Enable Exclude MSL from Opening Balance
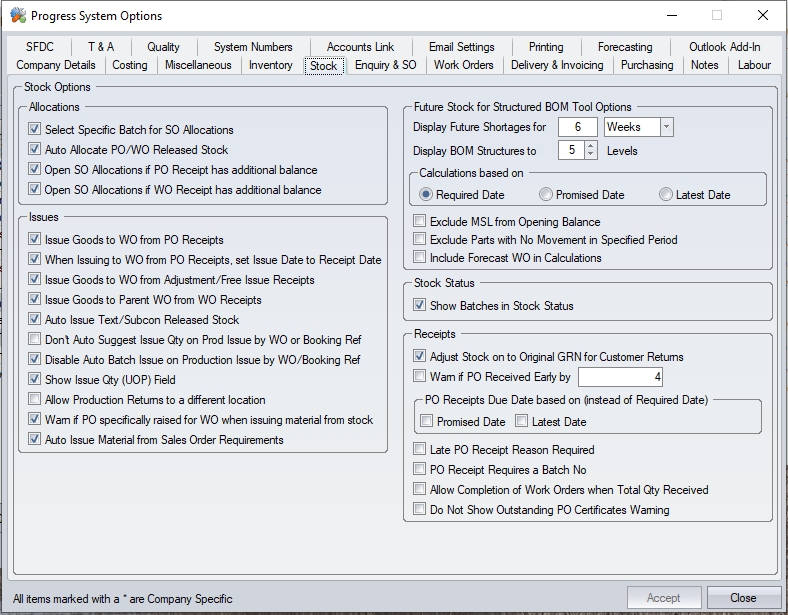Viewport: 788px width, 615px height. tap(420, 222)
